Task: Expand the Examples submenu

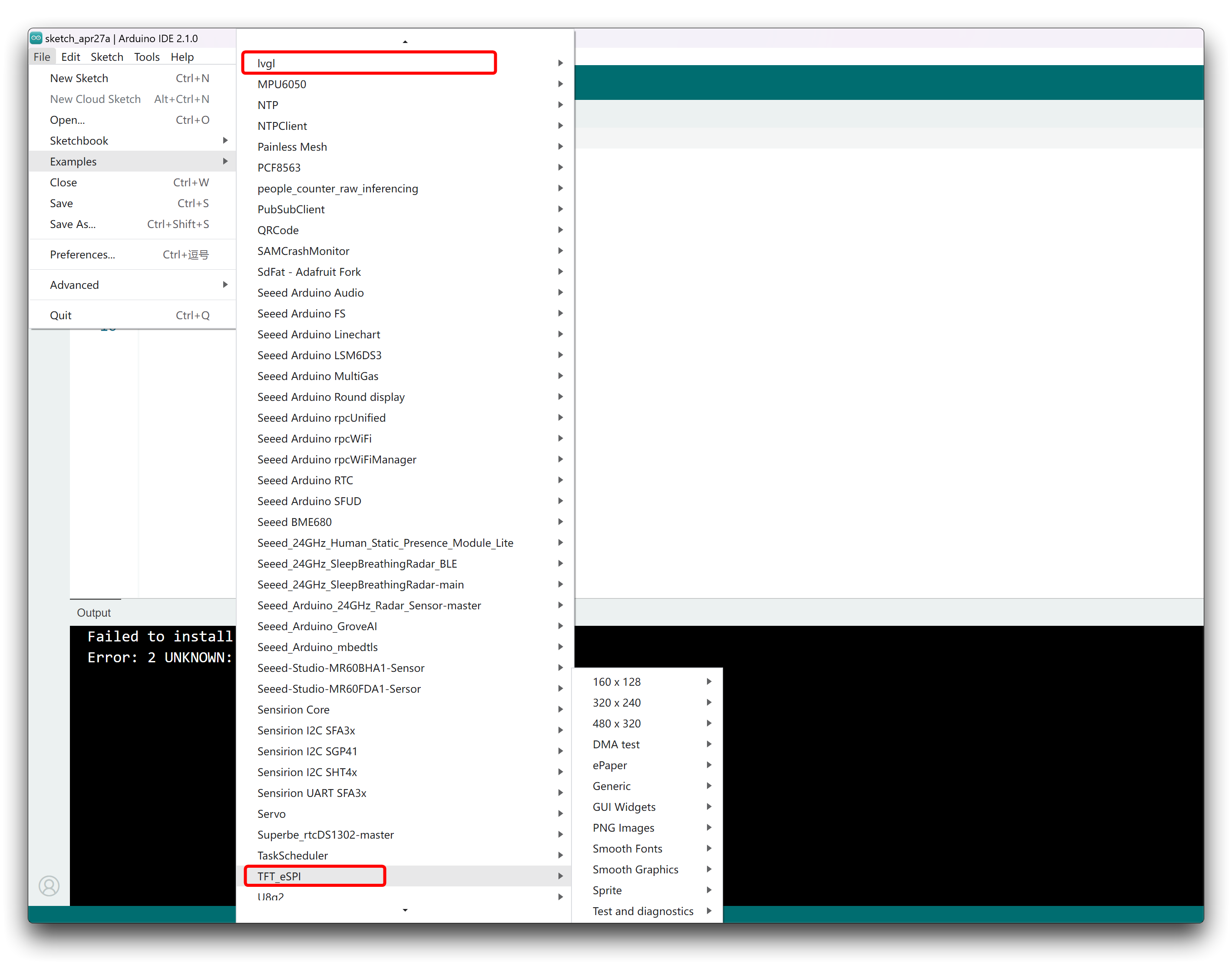Action: click(x=133, y=162)
